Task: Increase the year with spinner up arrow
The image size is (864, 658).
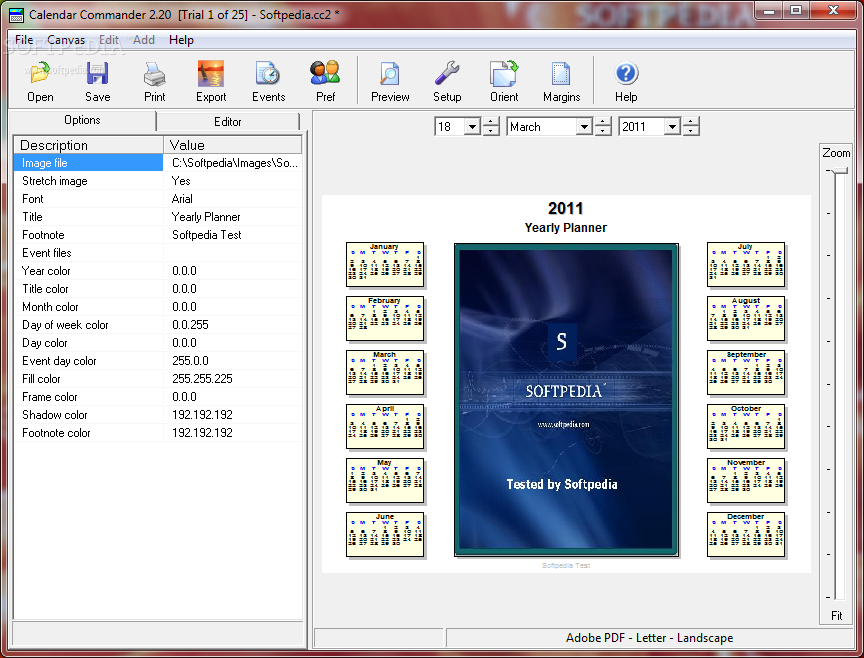Action: coord(691,122)
